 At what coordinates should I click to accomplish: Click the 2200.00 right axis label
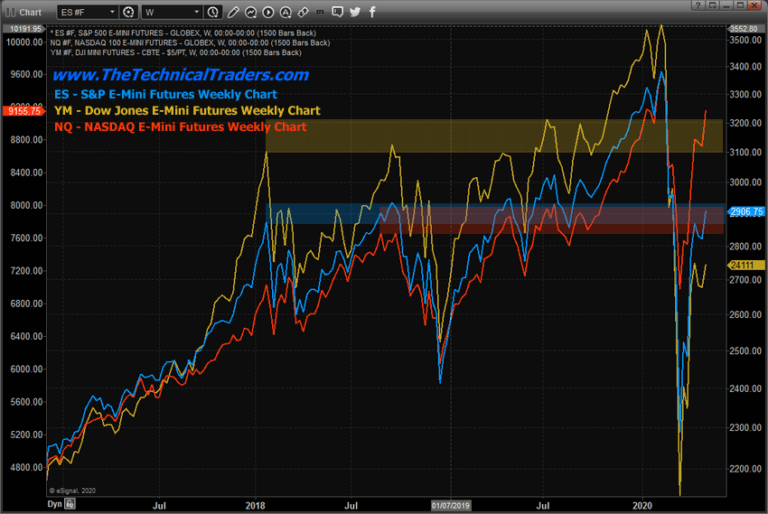[745, 468]
